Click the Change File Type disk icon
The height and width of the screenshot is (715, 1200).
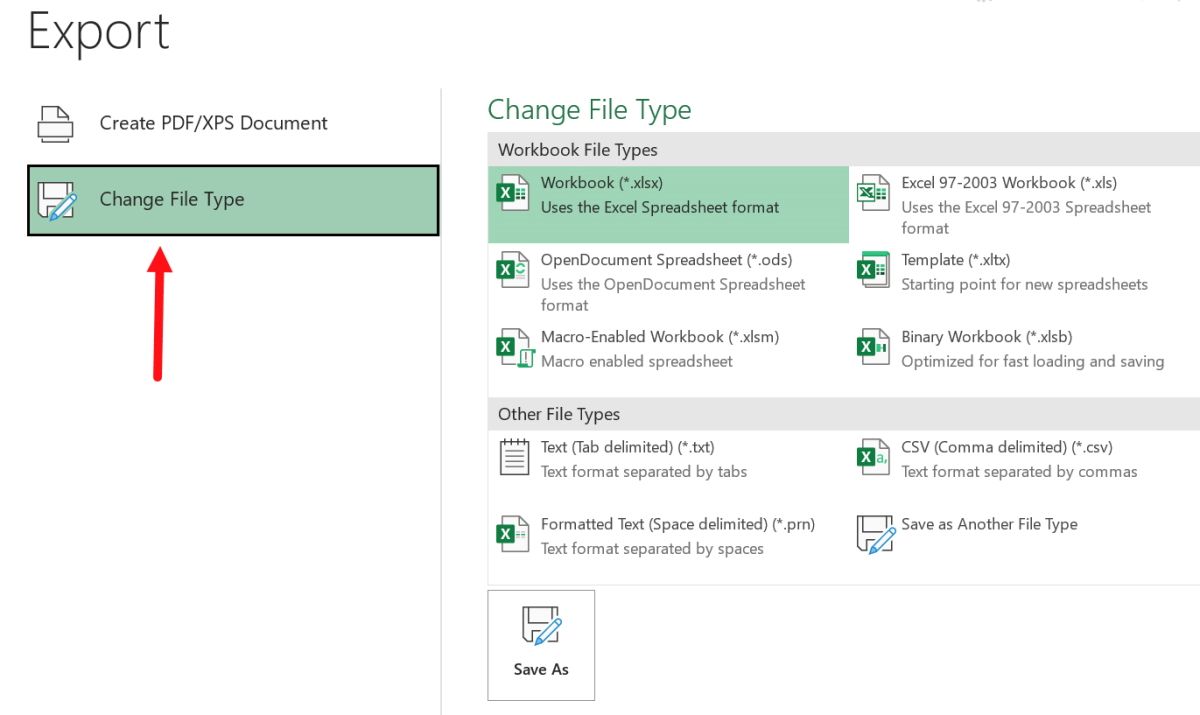pos(56,199)
